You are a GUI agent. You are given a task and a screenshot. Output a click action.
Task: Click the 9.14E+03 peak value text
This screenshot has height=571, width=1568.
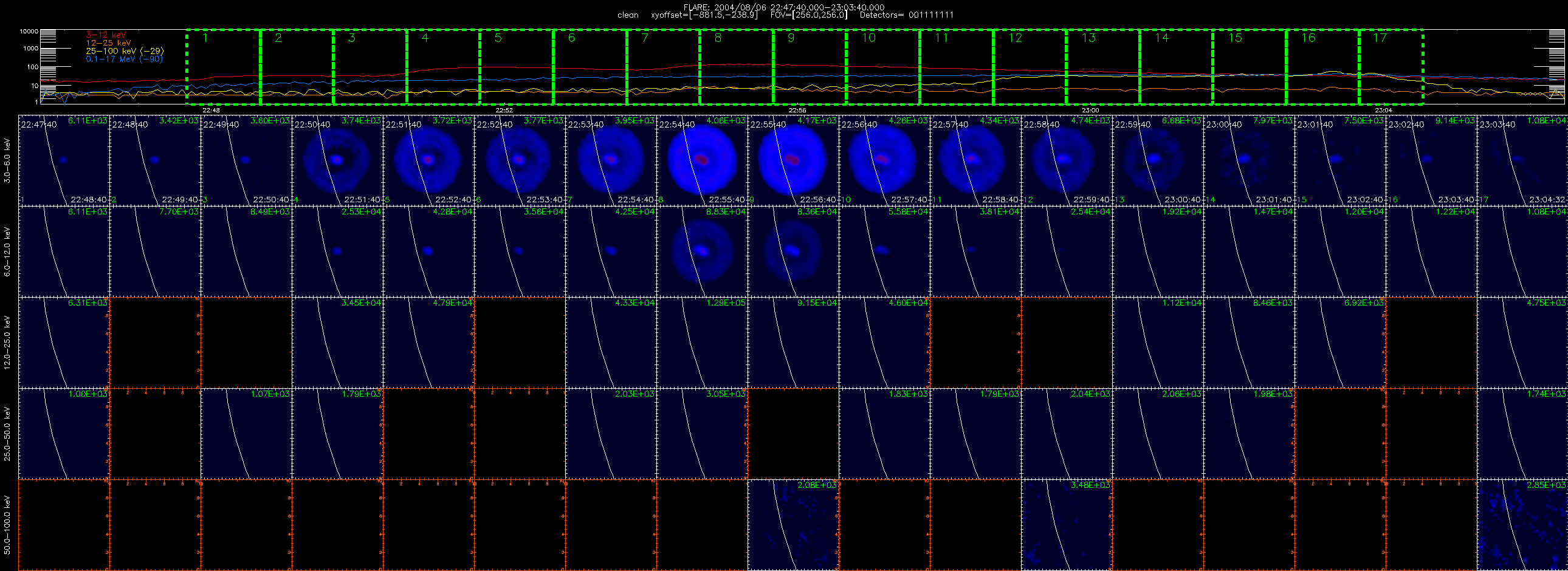tap(1455, 121)
